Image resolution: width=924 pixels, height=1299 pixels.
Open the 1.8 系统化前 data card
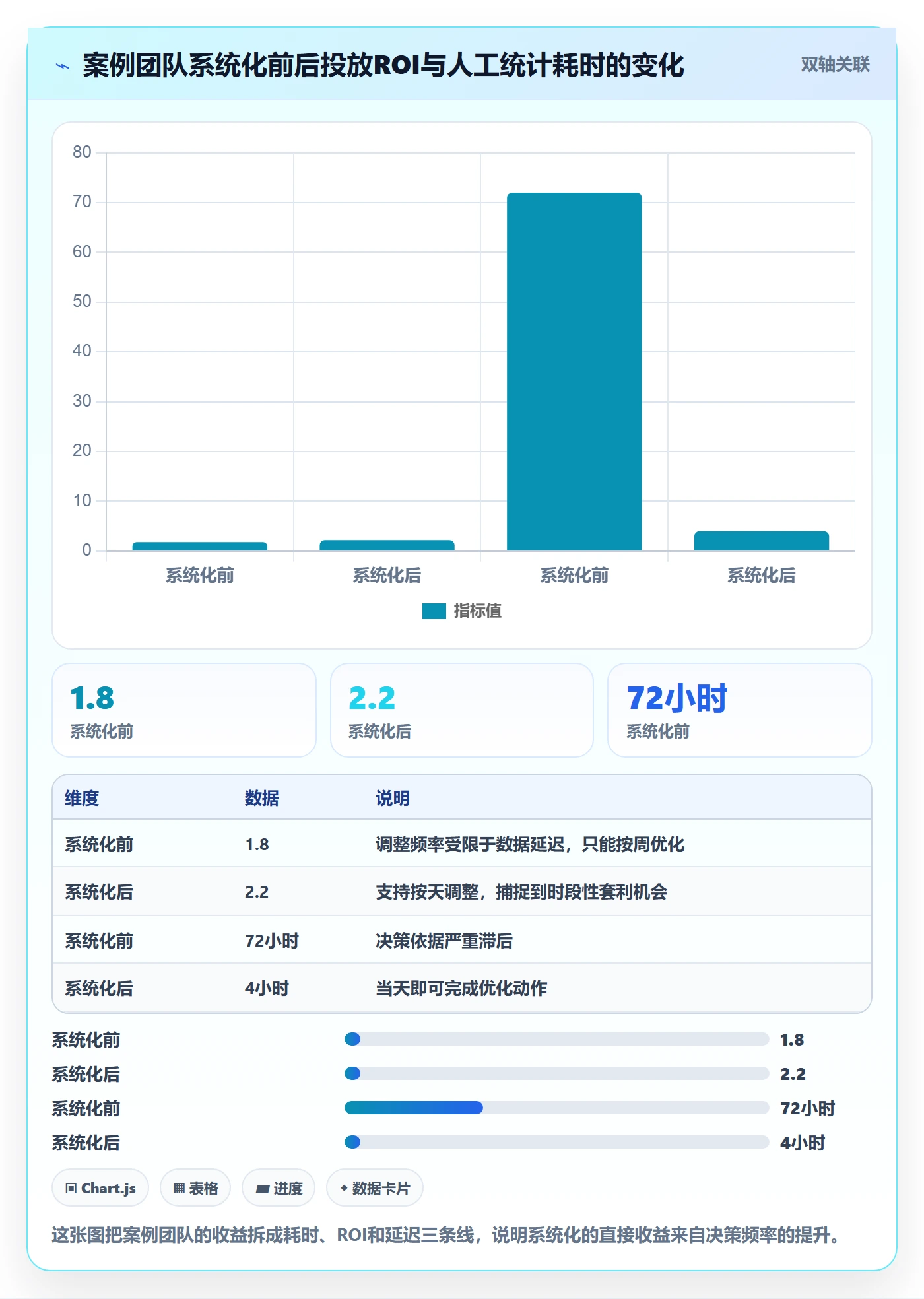click(x=184, y=710)
